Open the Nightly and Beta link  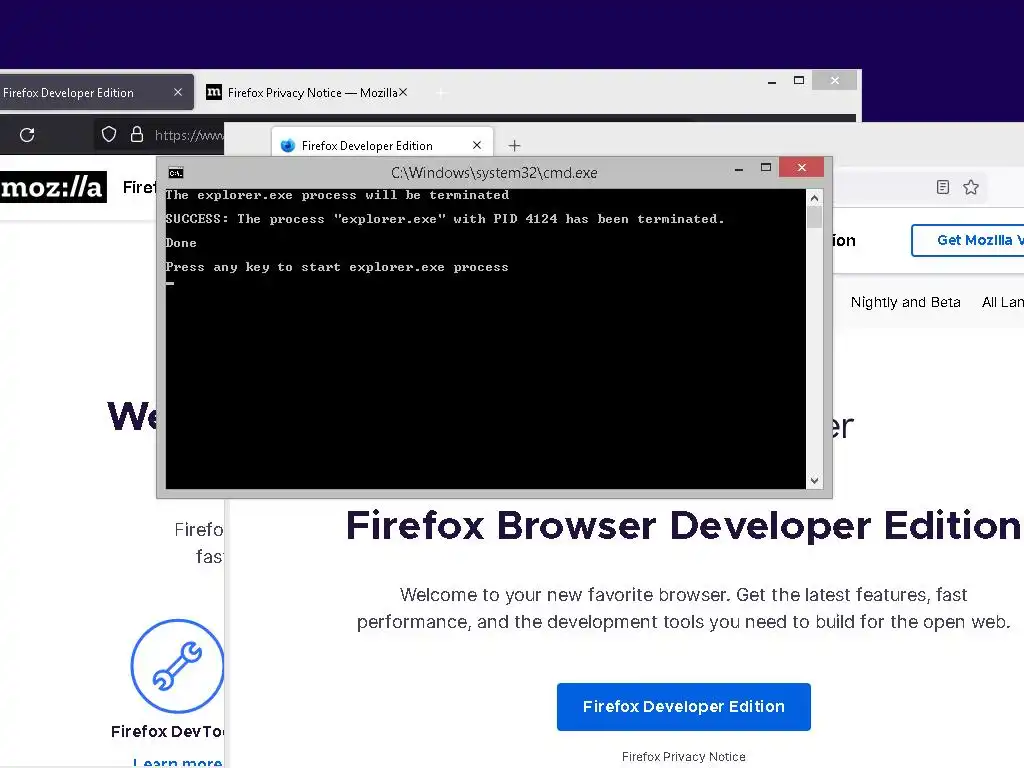click(x=905, y=302)
